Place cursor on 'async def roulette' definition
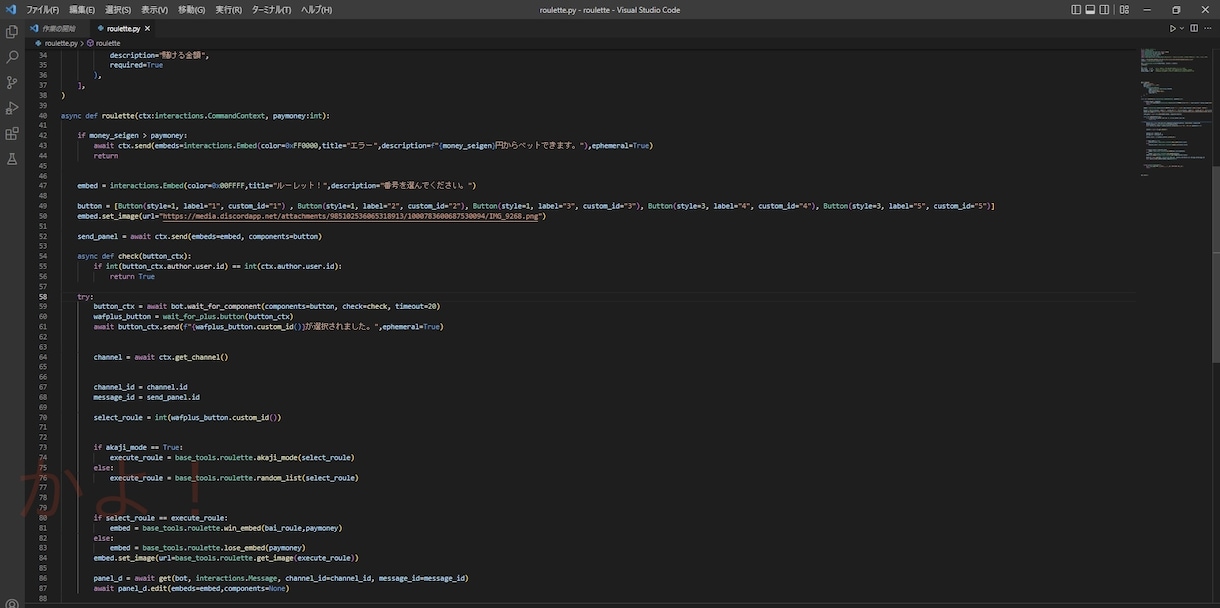This screenshot has height=608, width=1220. (195, 115)
